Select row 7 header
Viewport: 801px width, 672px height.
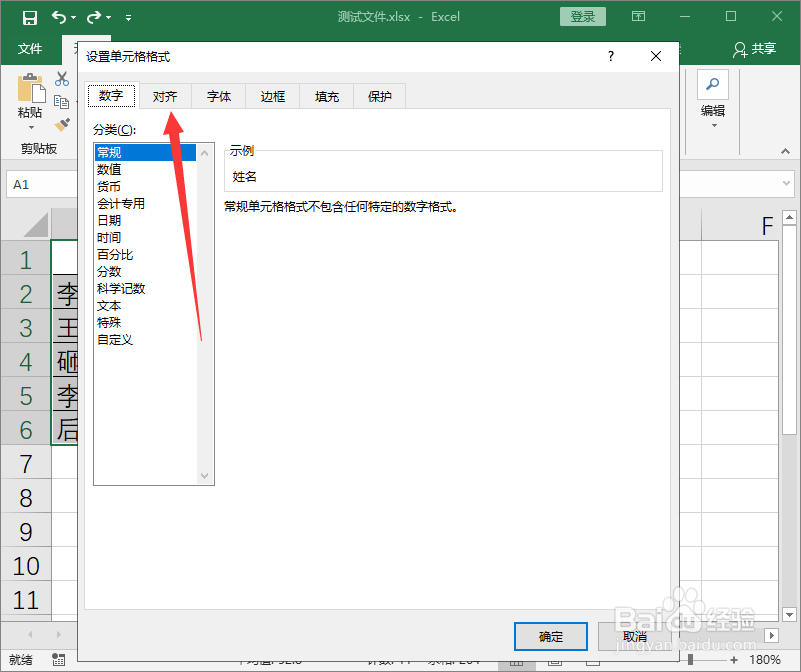click(26, 464)
